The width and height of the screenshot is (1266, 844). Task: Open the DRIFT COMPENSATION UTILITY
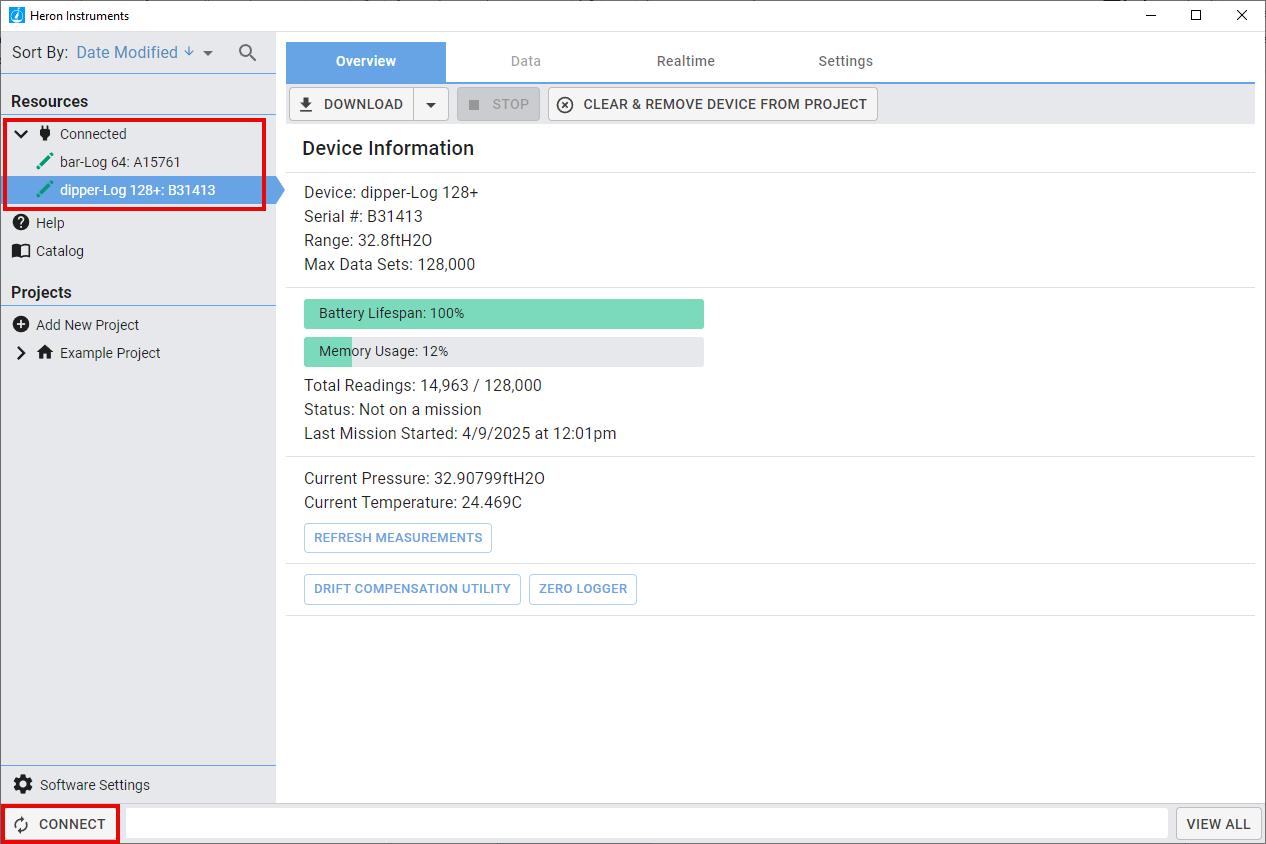coord(412,588)
